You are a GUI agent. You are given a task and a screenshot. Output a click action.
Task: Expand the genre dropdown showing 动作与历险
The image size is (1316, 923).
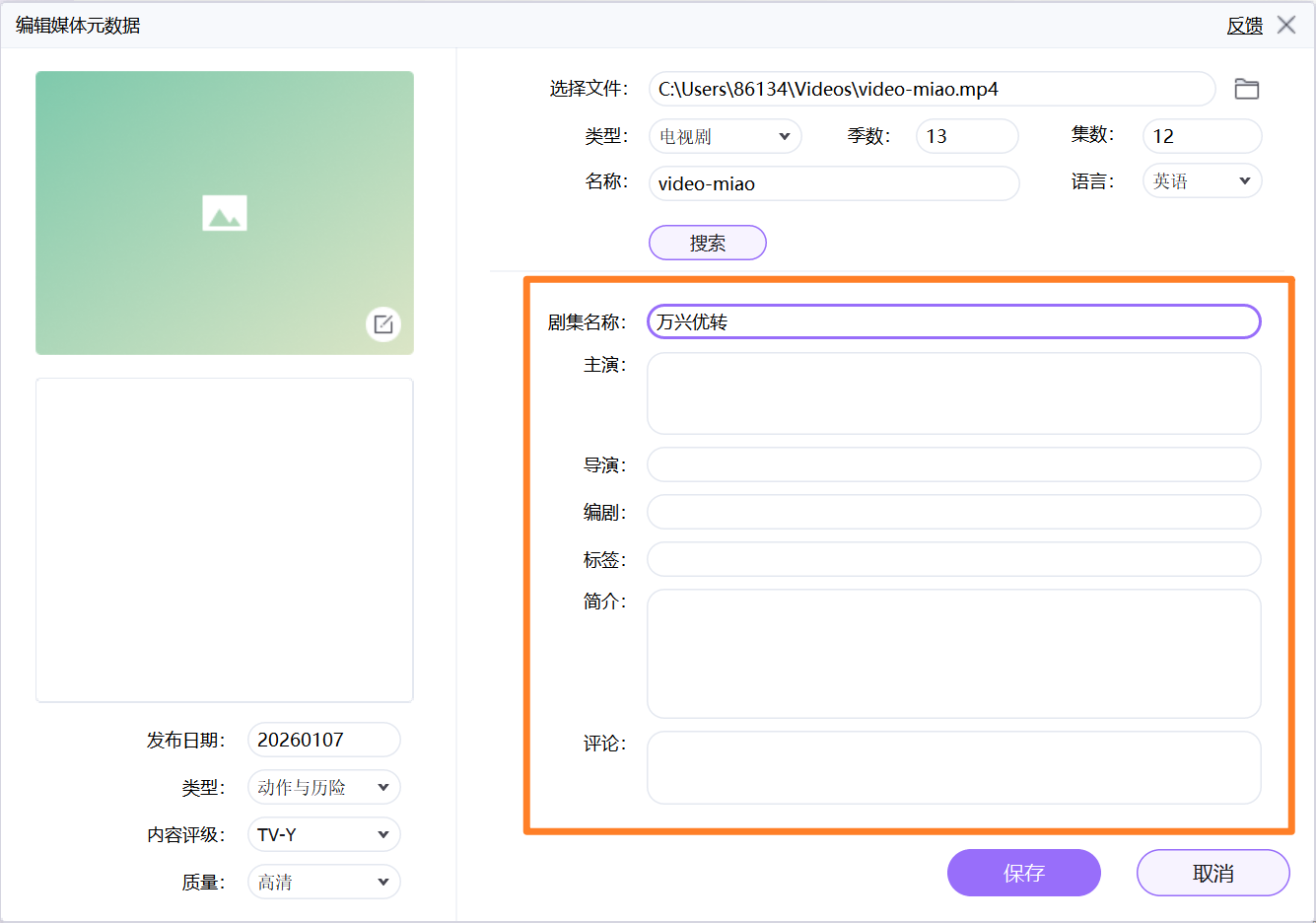pos(323,787)
